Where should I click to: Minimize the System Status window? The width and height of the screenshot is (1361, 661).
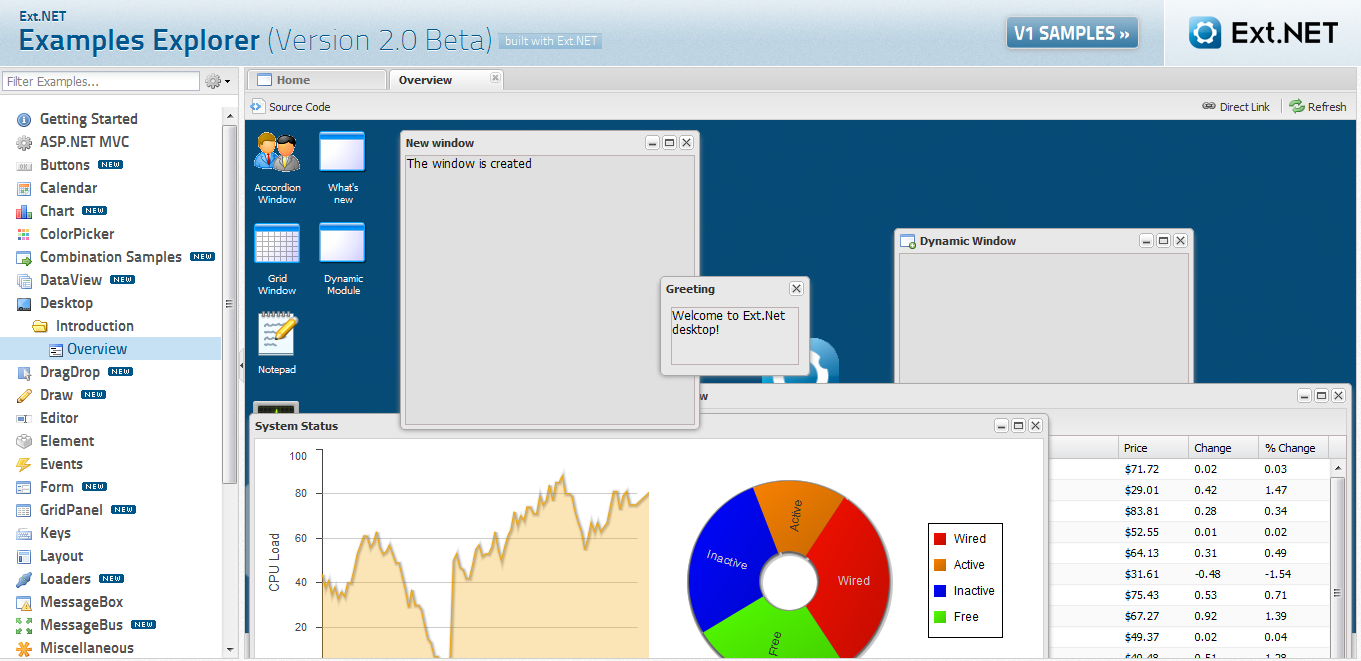point(1001,426)
